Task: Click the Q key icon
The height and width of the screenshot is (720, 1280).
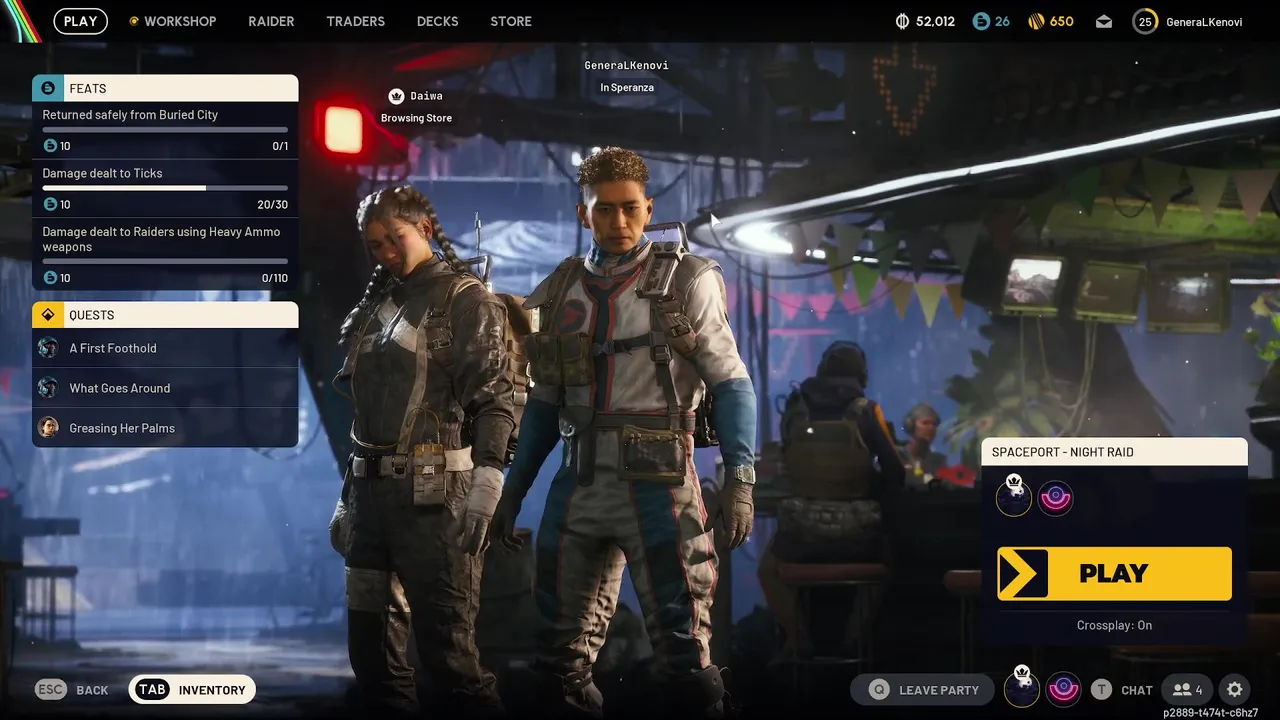Action: [x=878, y=690]
